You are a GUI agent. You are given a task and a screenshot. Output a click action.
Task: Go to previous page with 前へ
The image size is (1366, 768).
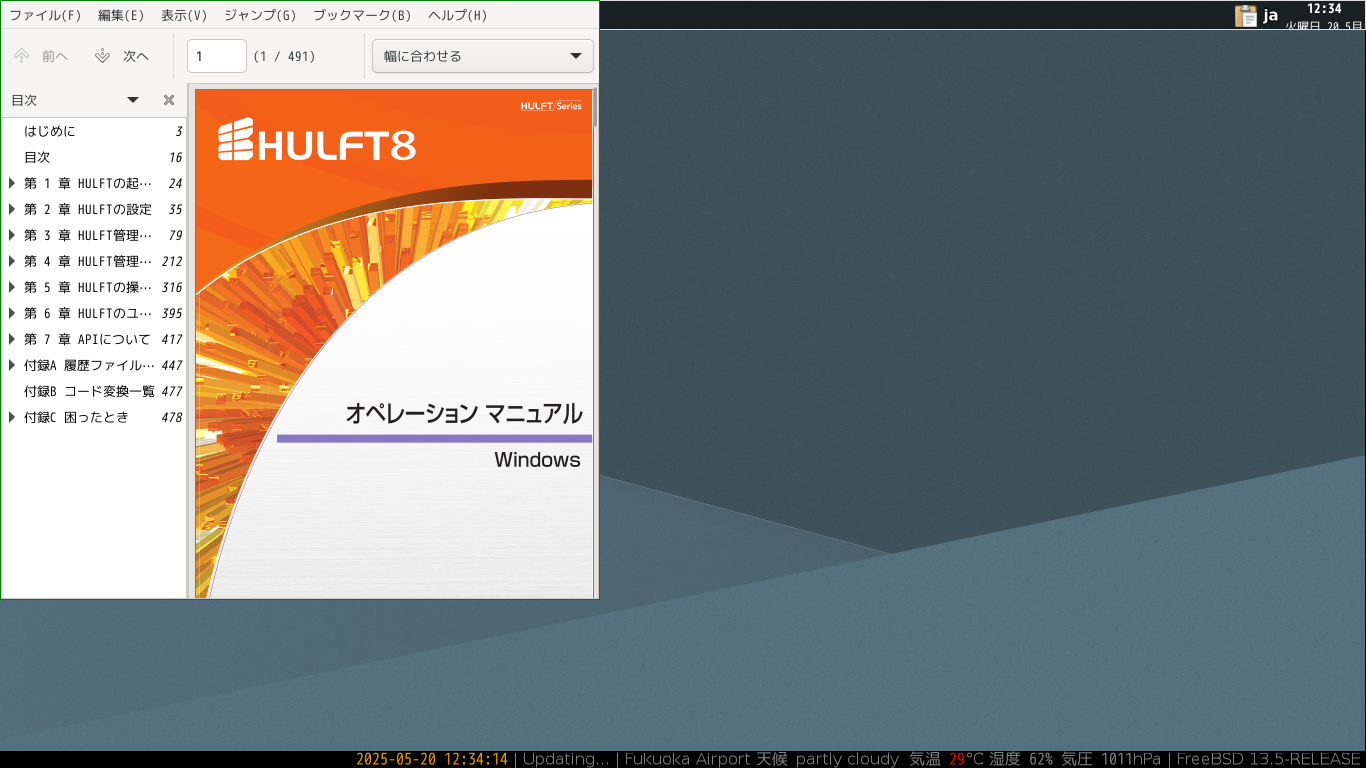41,56
